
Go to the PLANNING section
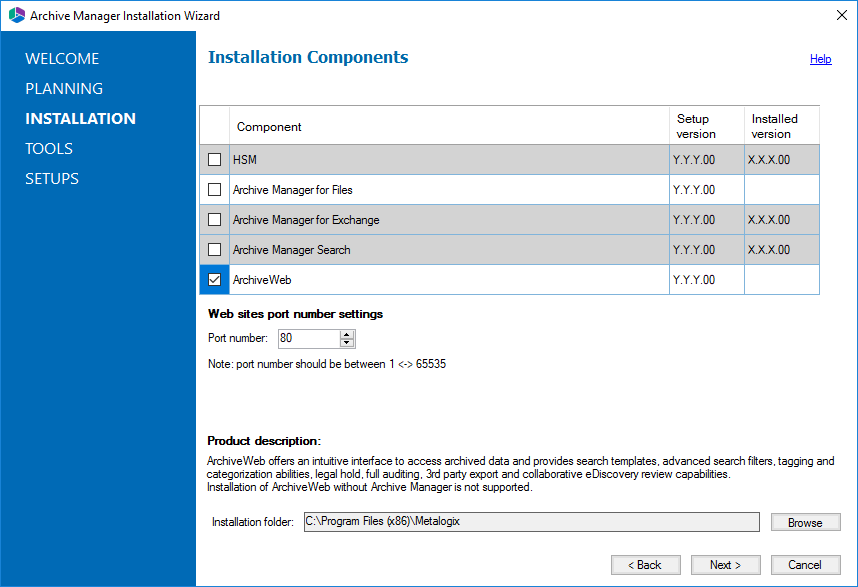(64, 89)
